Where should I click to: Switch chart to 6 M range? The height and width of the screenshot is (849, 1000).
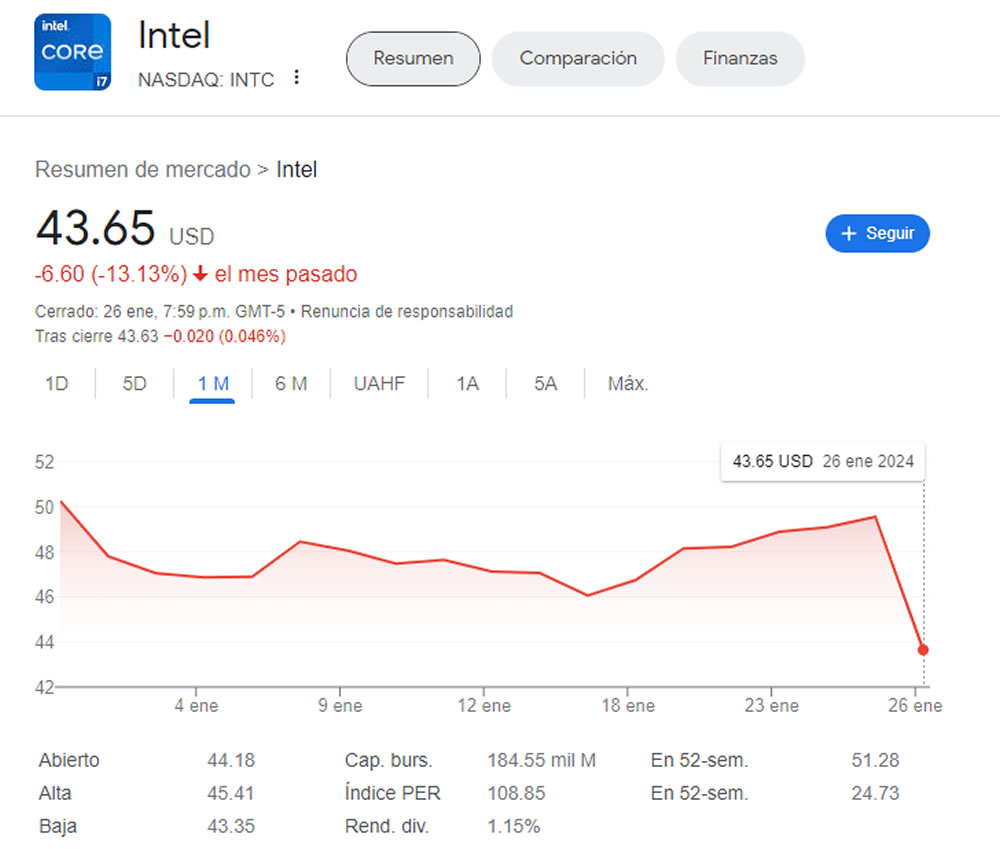[291, 384]
